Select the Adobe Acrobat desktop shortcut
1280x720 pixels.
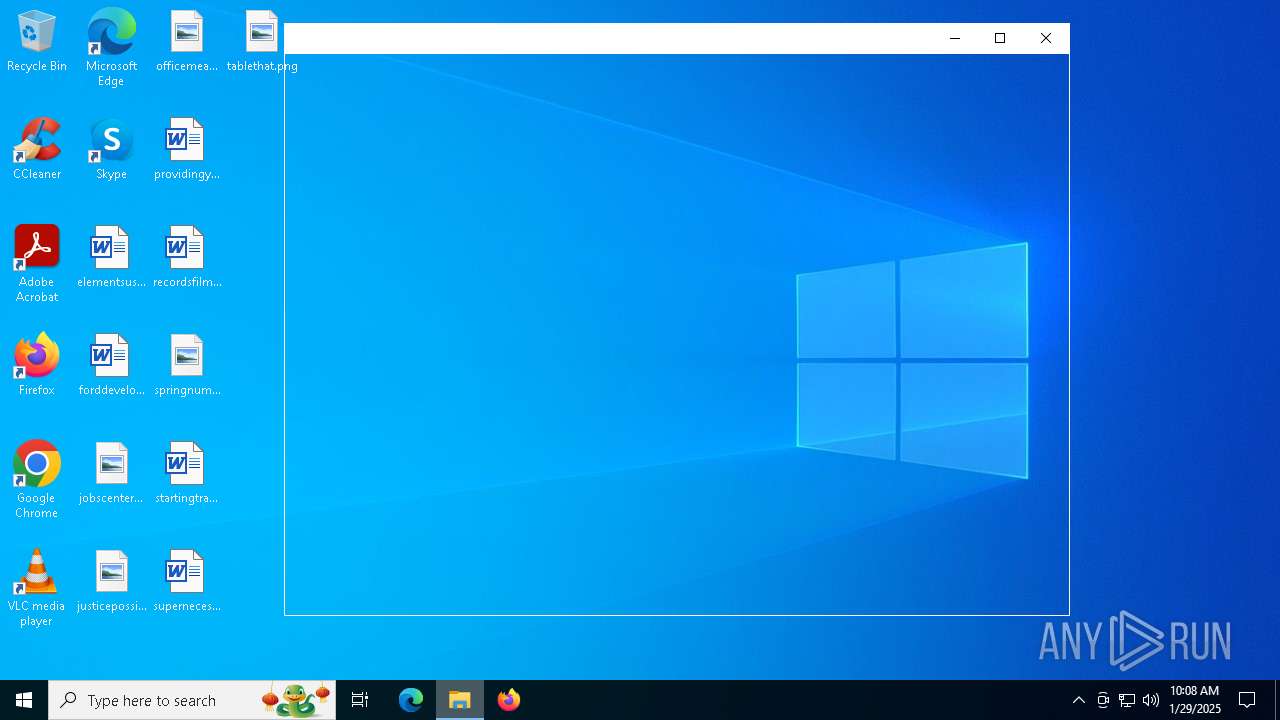click(x=37, y=264)
